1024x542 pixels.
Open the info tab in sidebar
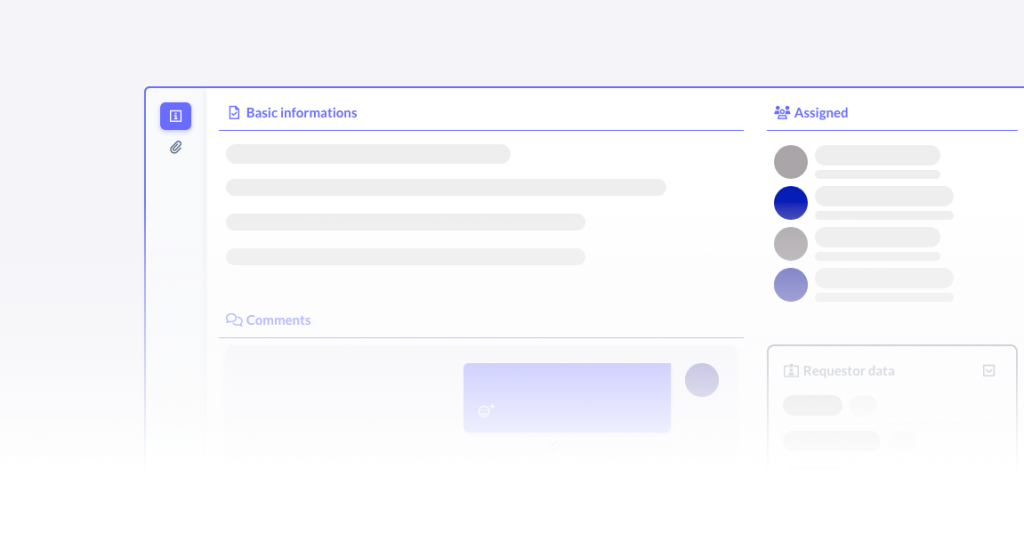click(176, 116)
